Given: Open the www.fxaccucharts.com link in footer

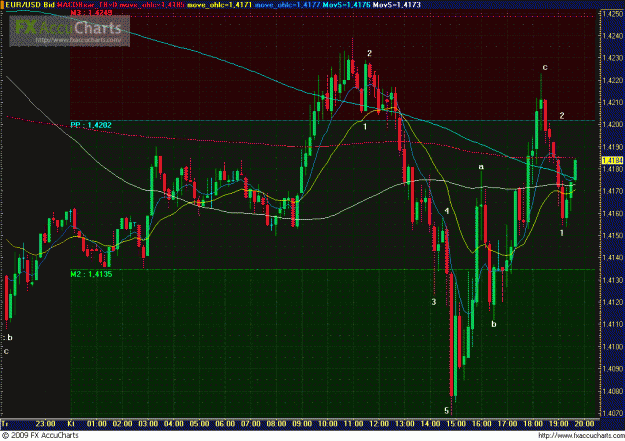Looking at the screenshot, I should click(581, 436).
